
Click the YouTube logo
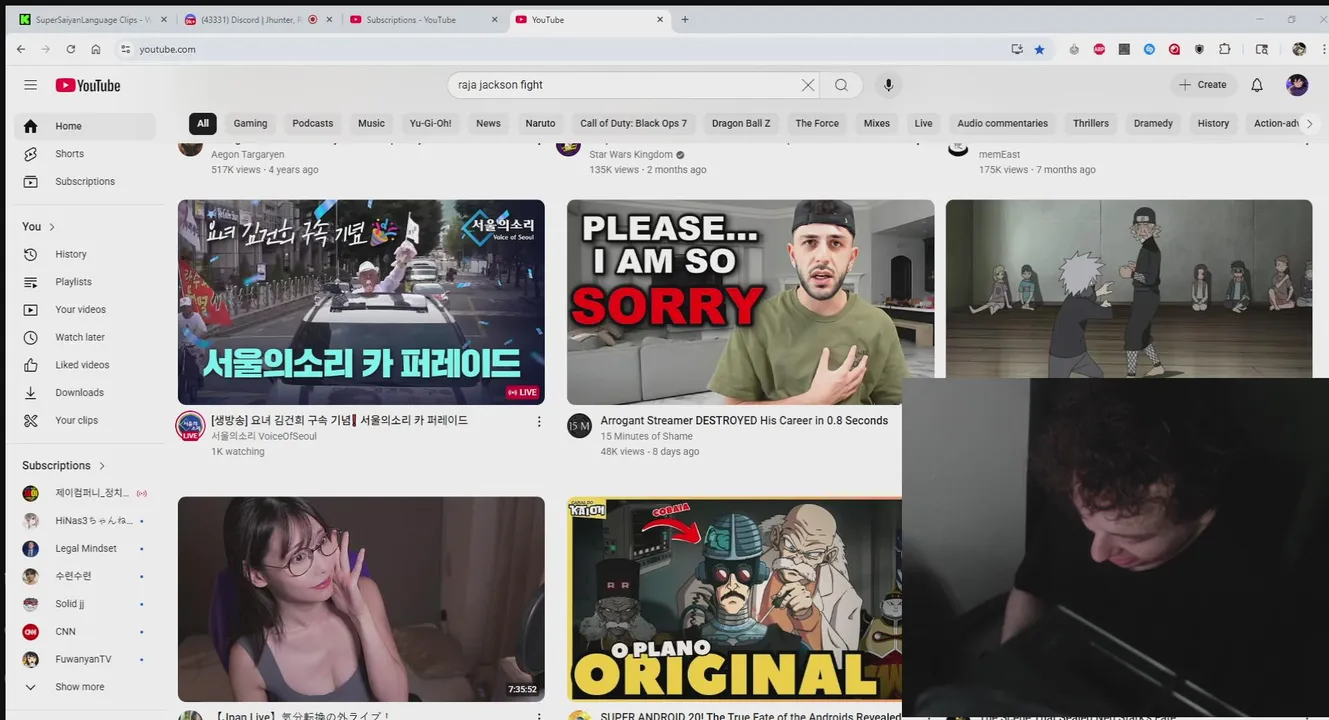[88, 85]
